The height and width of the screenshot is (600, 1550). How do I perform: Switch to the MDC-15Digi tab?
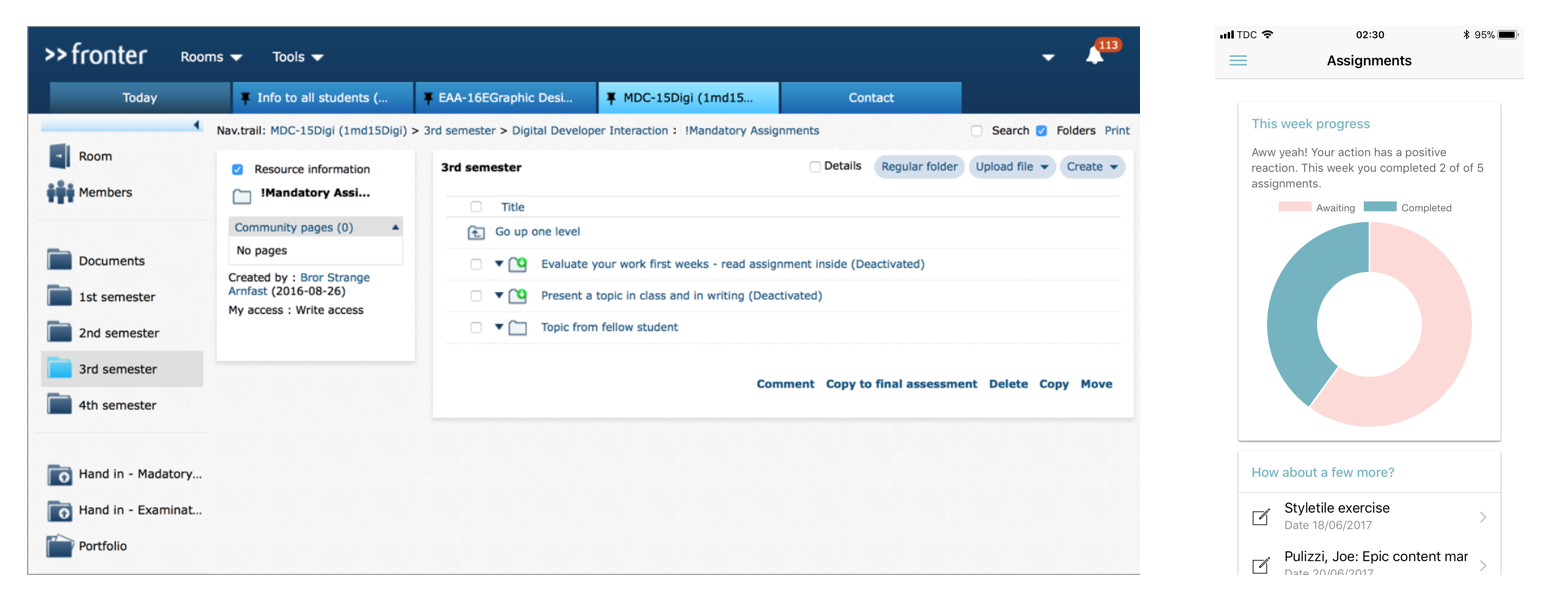pos(689,98)
